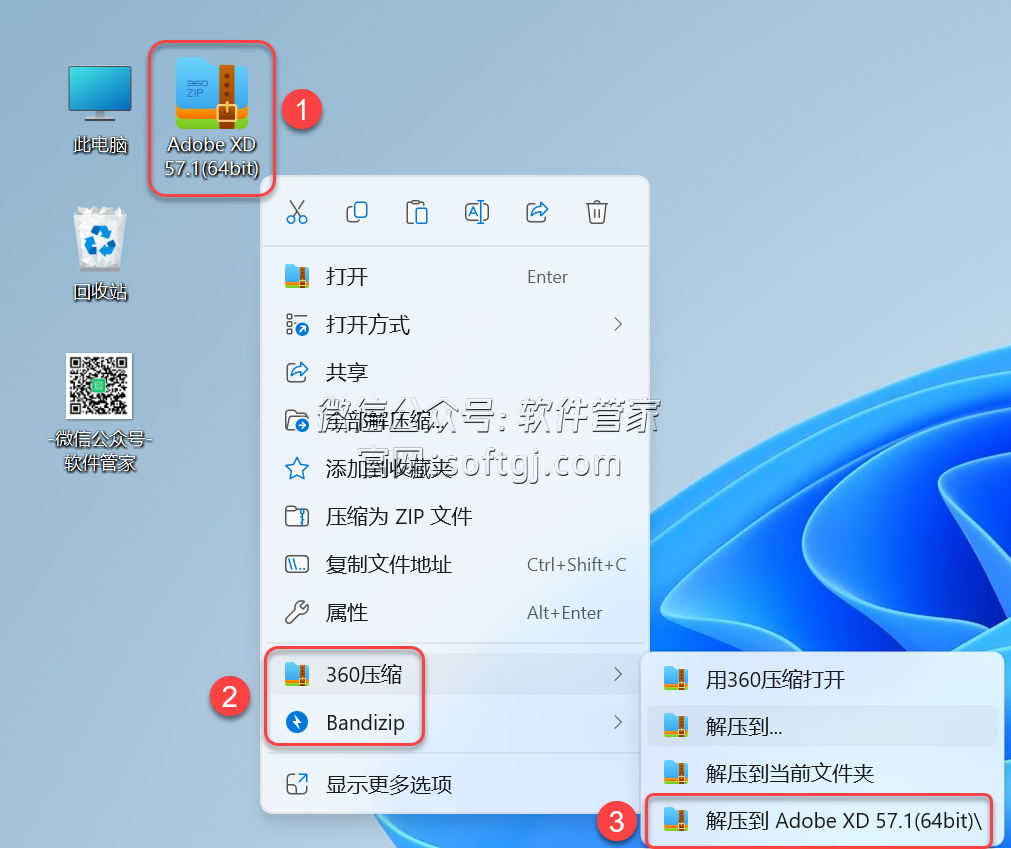Click the icon beside 打开方式
Screen dimensions: 1011x849
click(297, 324)
